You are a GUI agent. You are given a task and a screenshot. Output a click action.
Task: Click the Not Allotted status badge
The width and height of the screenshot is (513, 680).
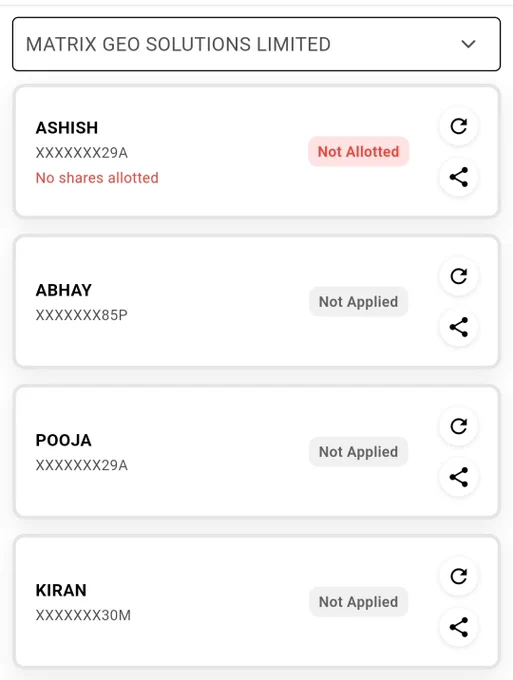tap(359, 152)
